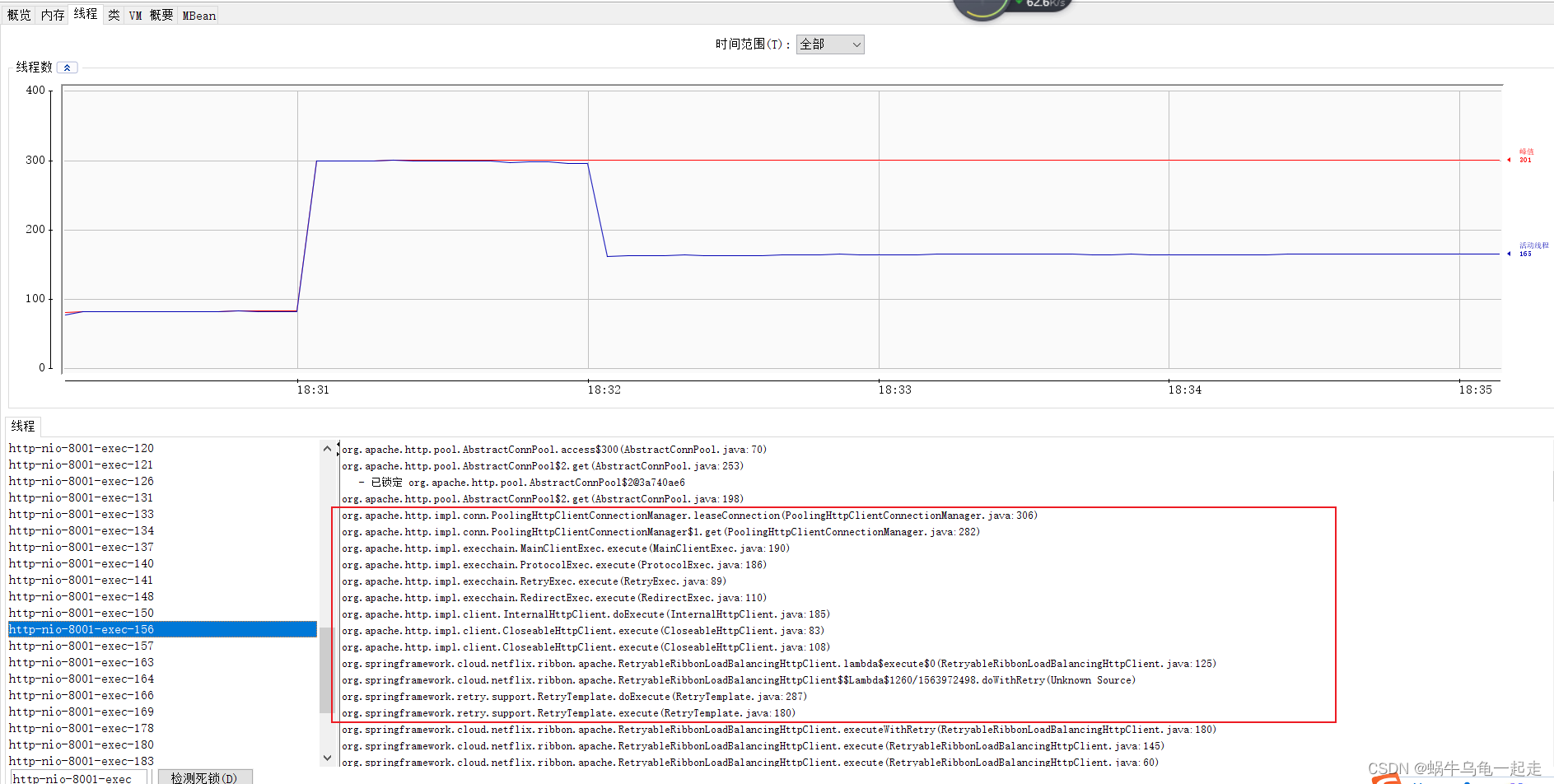This screenshot has height=784, width=1554.
Task: Select thread http-nio-8001-exec-150
Action: (x=162, y=613)
